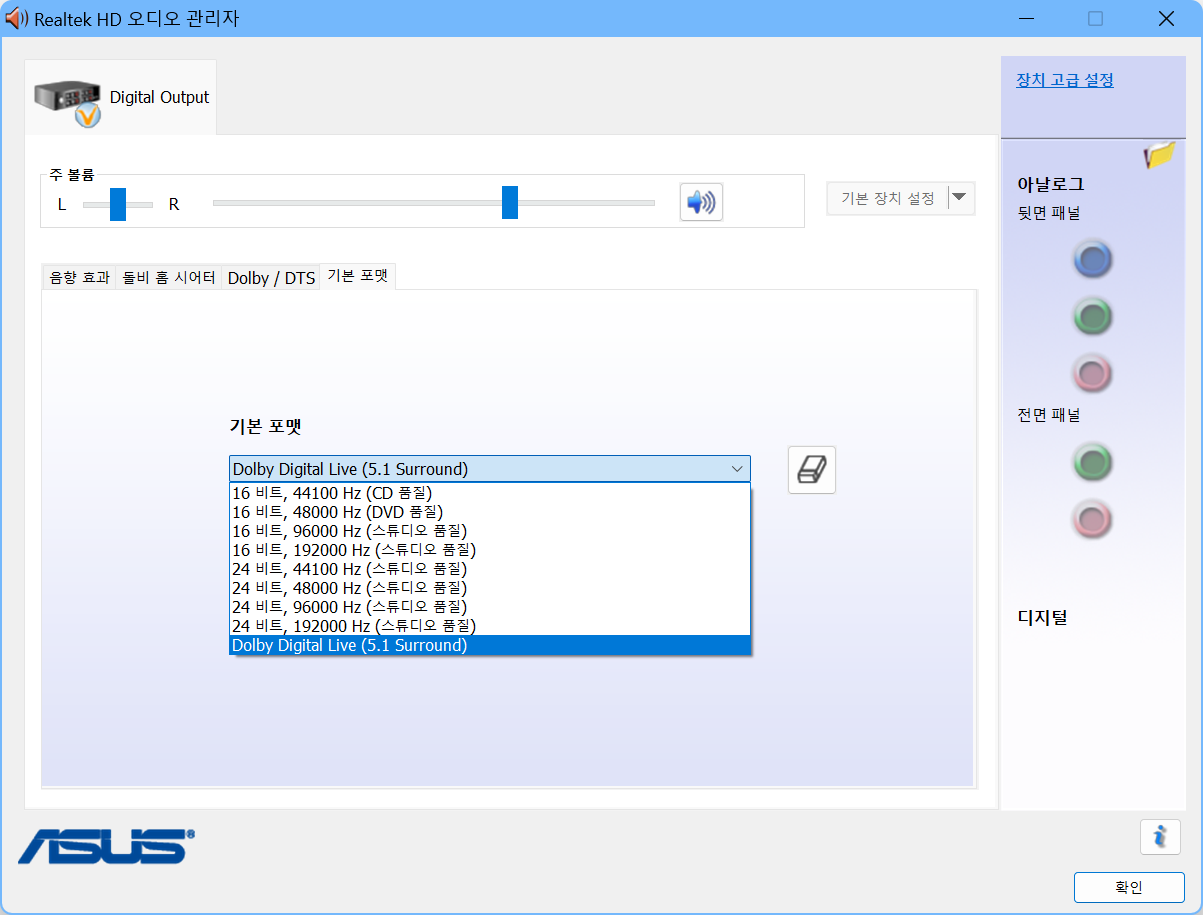Screen dimensions: 1203x915
Task: Click the mute speaker icon button
Action: point(701,202)
